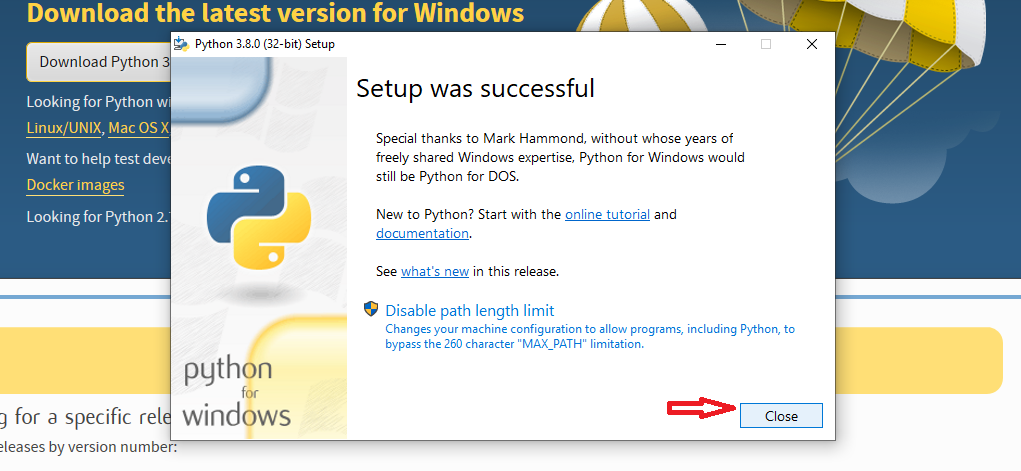Click the greyed-out maximize icon of Setup window
Viewport: 1021px width, 471px height.
[x=766, y=44]
